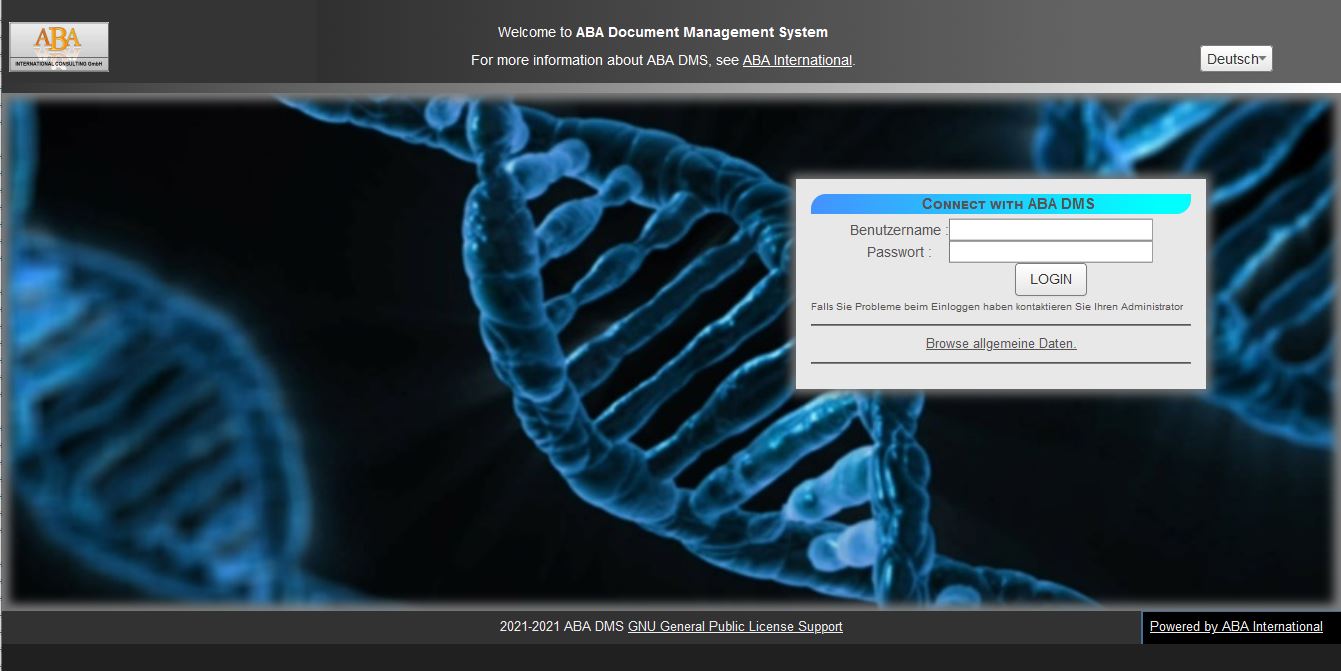
Task: Click the 'Benutzername :' label
Action: pyautogui.click(x=900, y=230)
